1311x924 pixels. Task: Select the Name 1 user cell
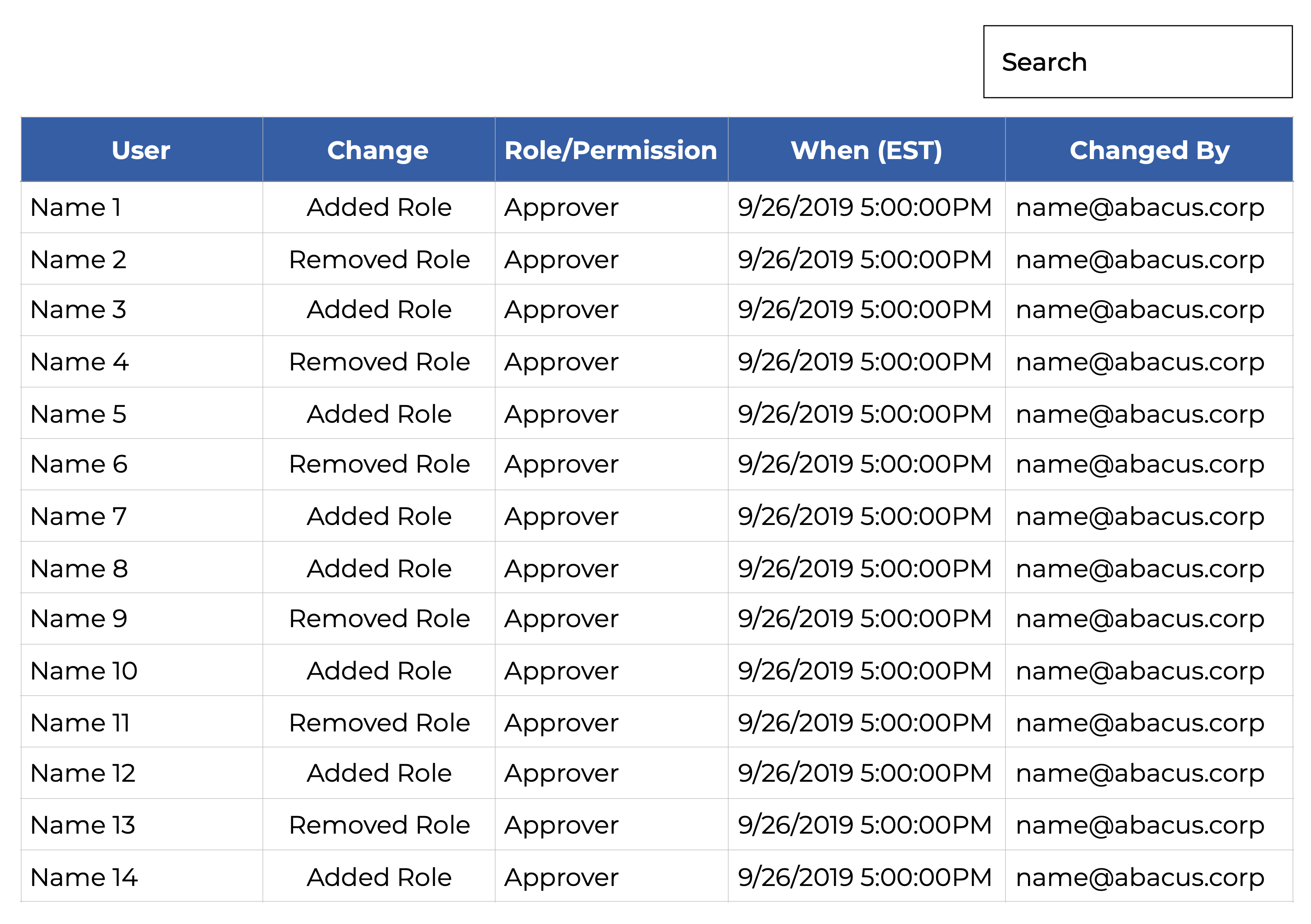point(76,207)
